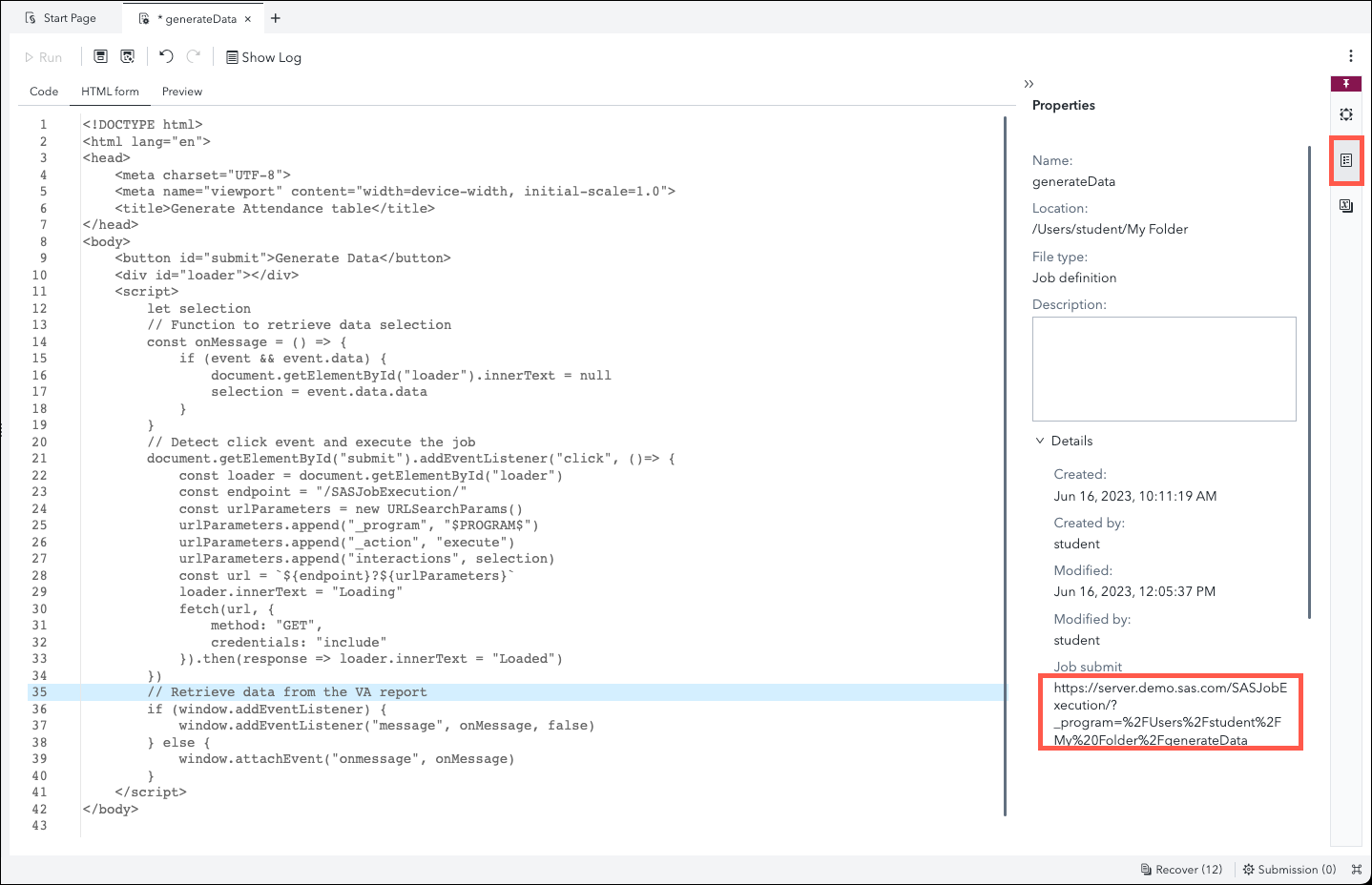
Task: Select the Code tab
Action: (x=44, y=92)
